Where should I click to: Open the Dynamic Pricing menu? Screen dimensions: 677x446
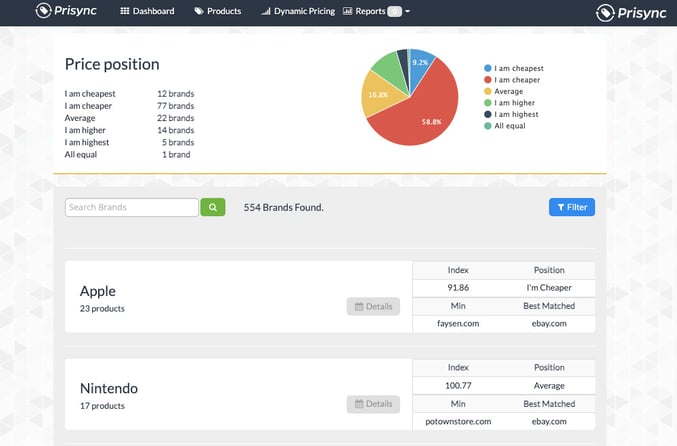coord(298,11)
